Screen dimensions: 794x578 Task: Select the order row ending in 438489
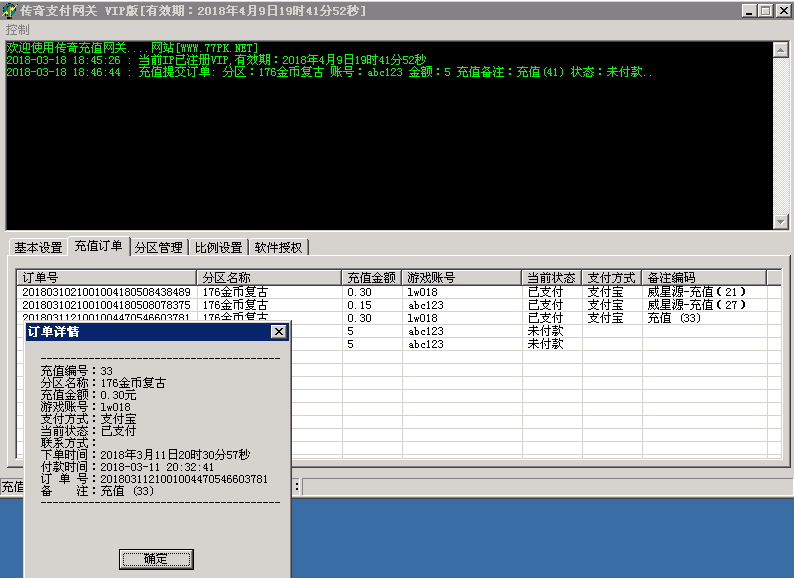coord(106,292)
